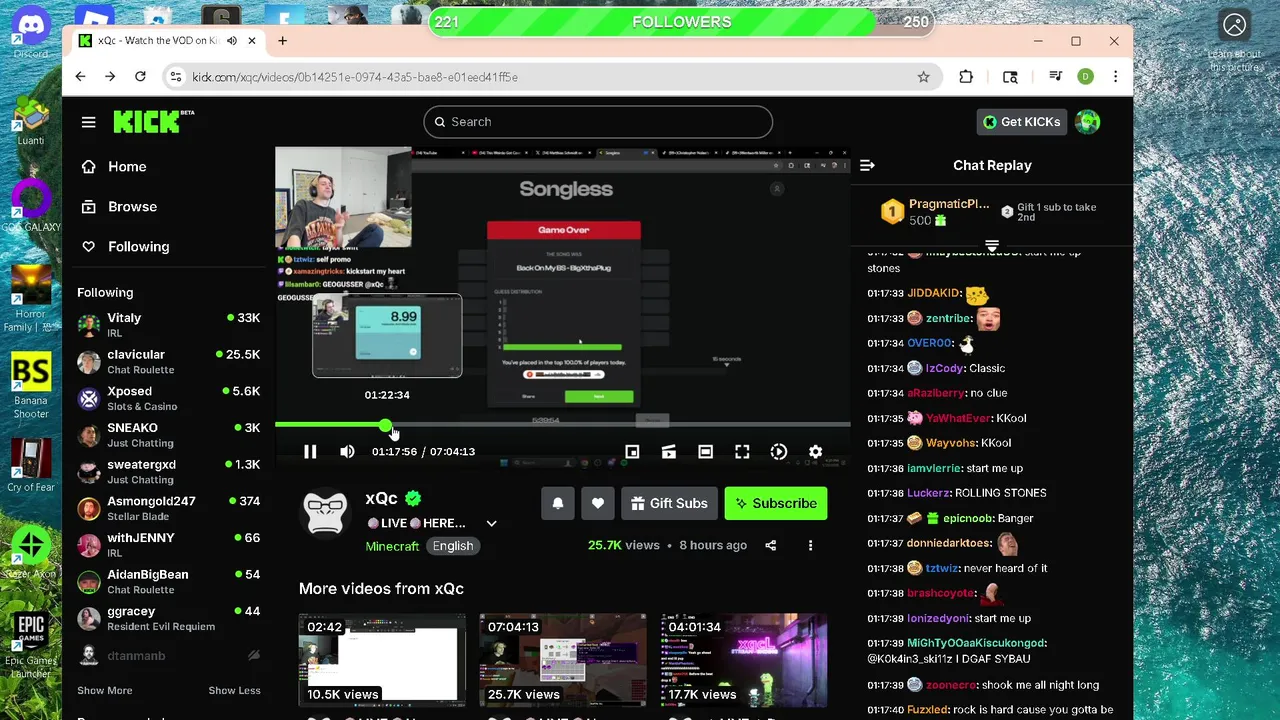Screen dimensions: 1280x720
Task: Open Vitaly's channel in Following list
Action: pos(168,325)
